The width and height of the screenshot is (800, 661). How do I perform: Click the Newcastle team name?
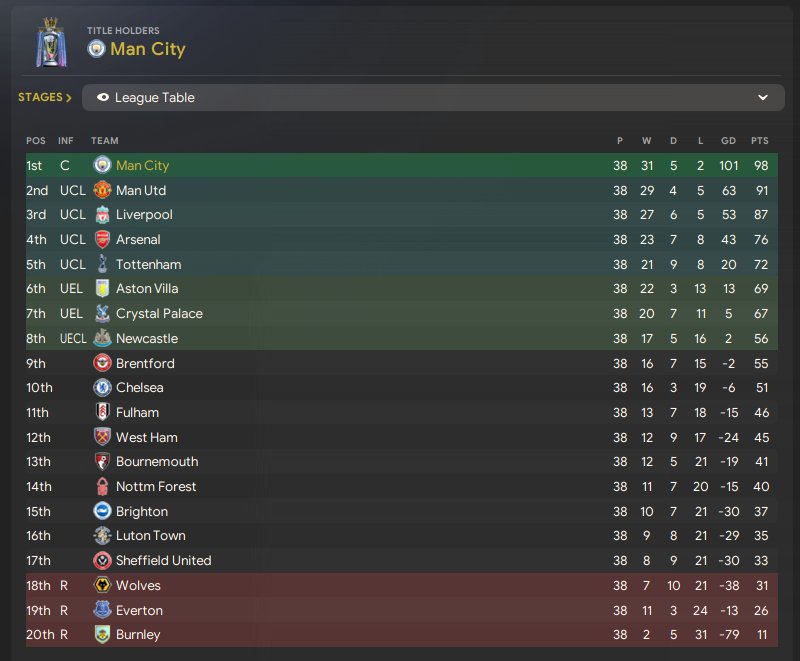point(147,338)
